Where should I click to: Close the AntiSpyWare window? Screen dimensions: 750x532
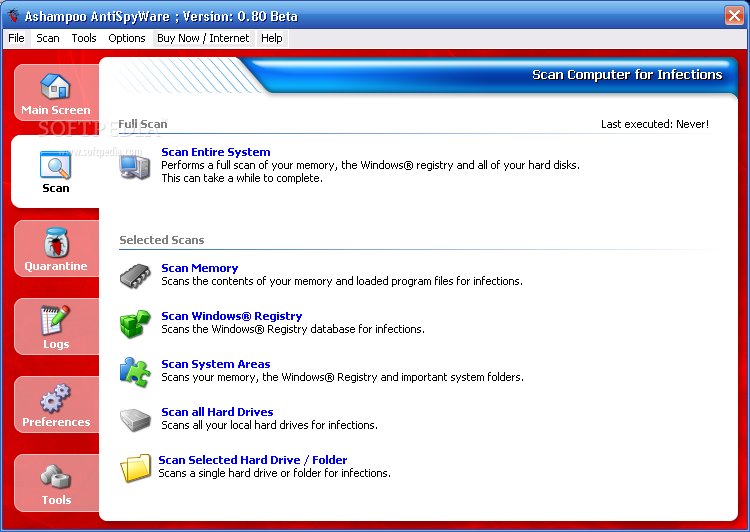tap(734, 15)
